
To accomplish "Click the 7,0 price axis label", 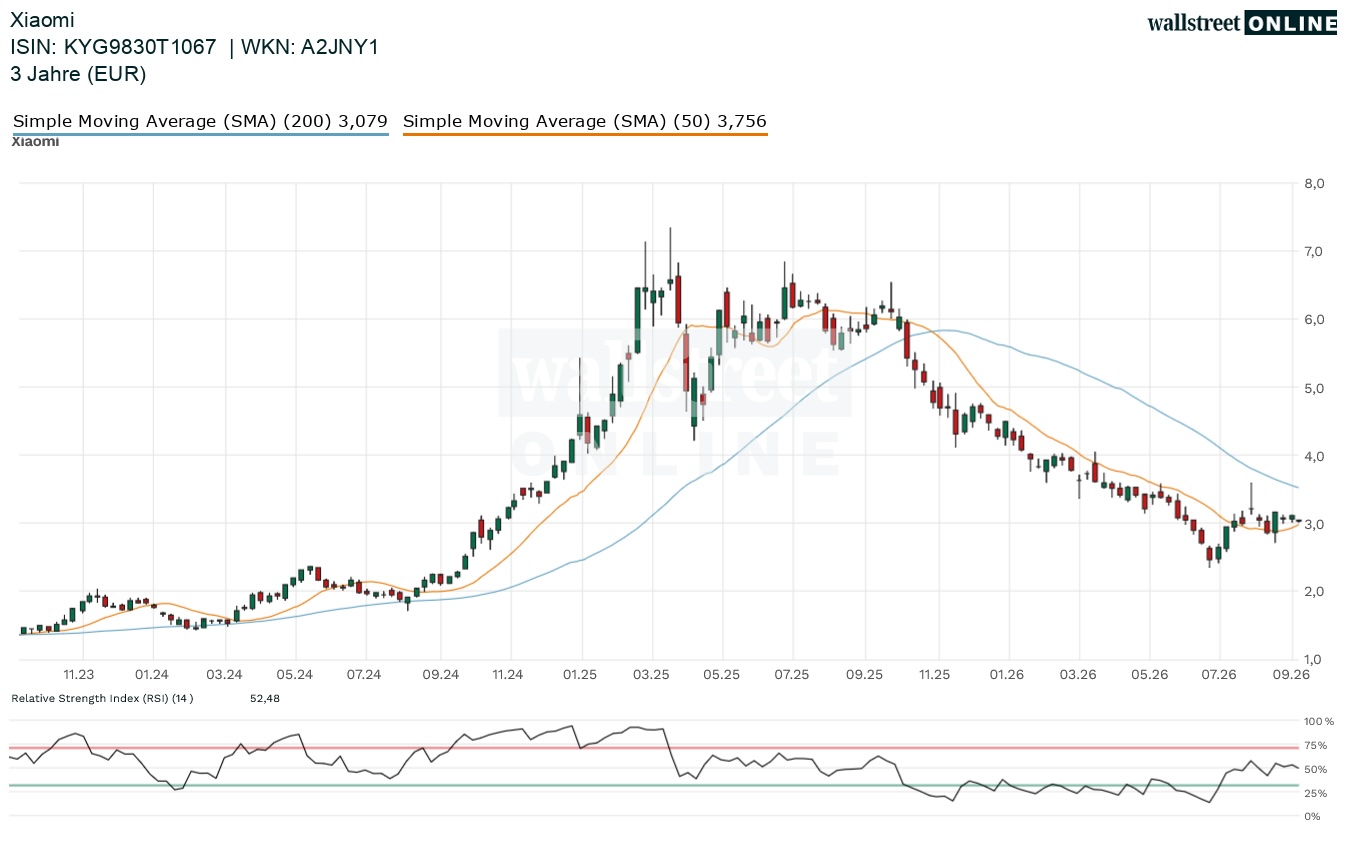I will pos(1313,251).
